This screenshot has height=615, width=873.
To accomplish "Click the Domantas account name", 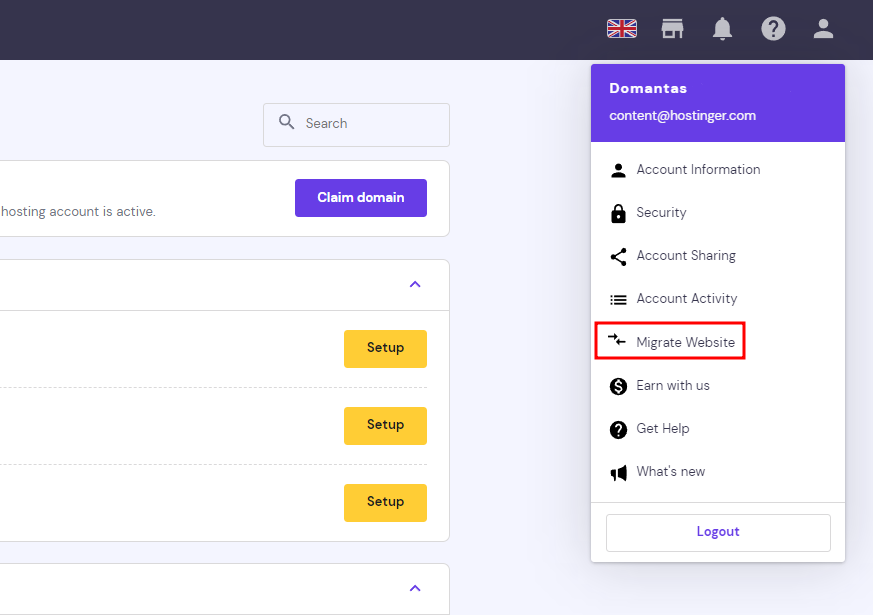I will click(648, 88).
